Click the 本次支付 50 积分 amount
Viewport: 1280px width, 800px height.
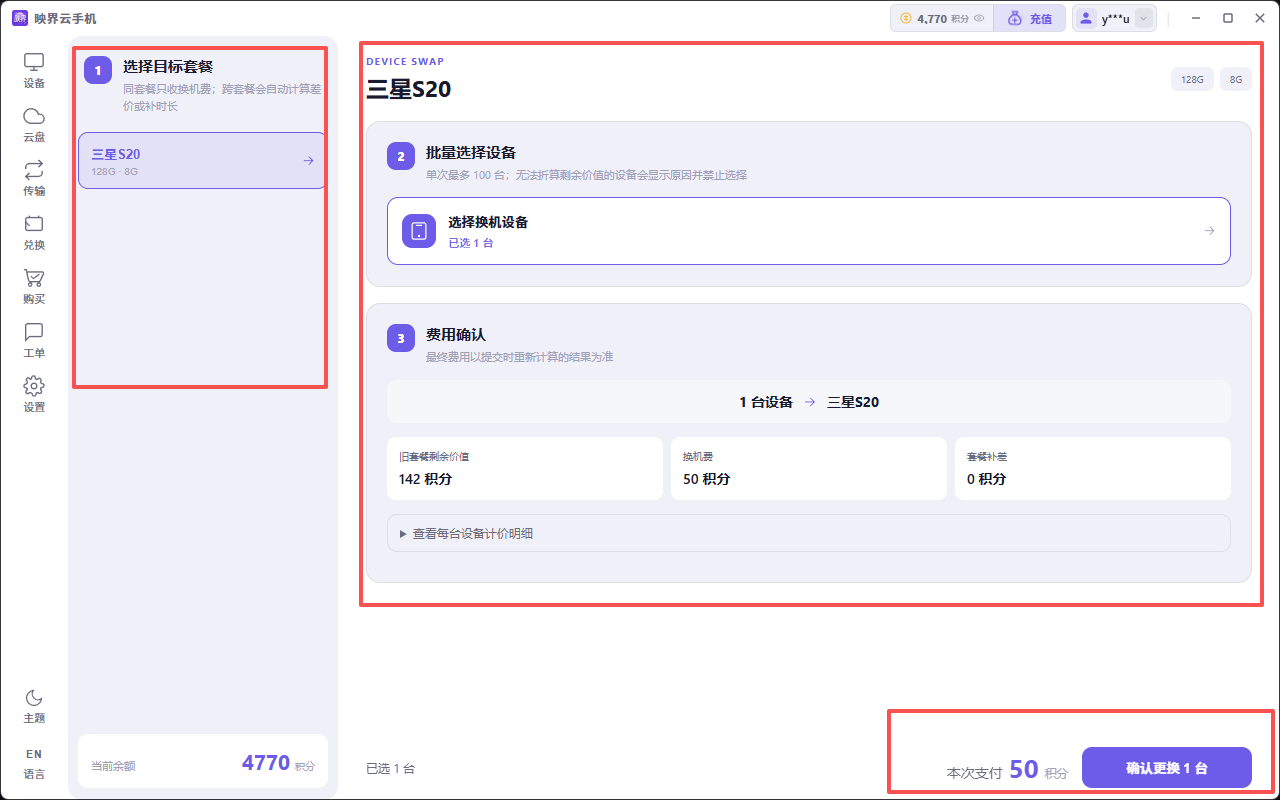point(1007,770)
